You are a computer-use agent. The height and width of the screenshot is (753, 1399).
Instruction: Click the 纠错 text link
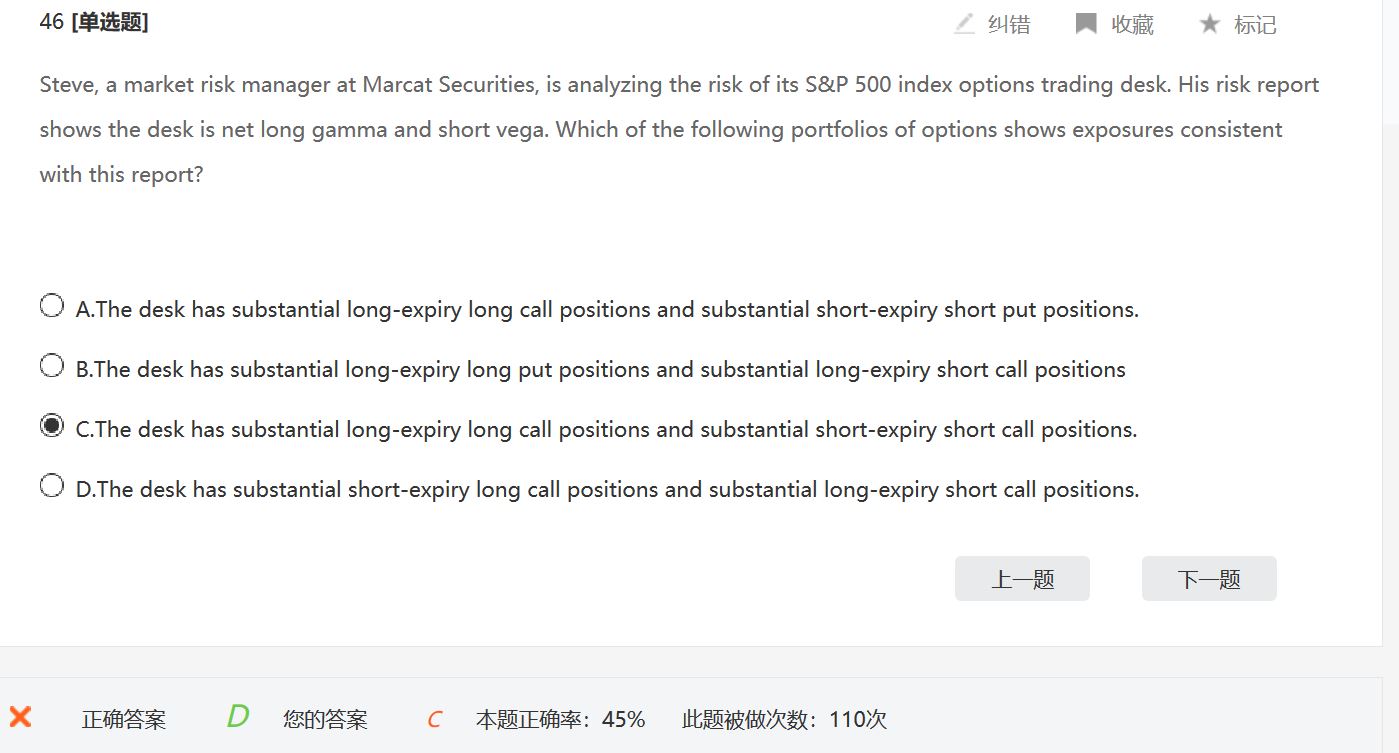click(1008, 25)
